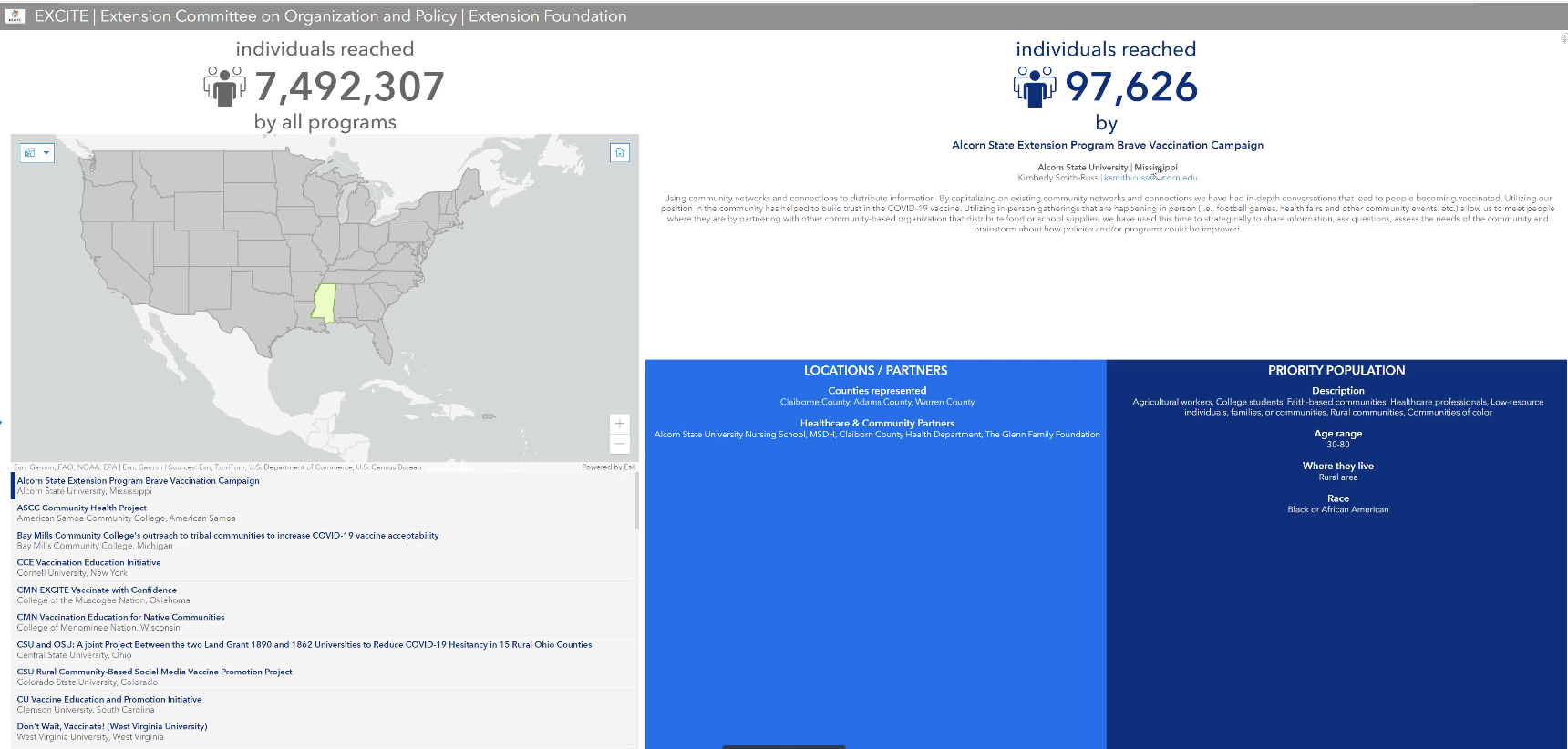Click the PRIORITY POPULATION panel heading
Screen dimensions: 1568x749
(x=1336, y=370)
